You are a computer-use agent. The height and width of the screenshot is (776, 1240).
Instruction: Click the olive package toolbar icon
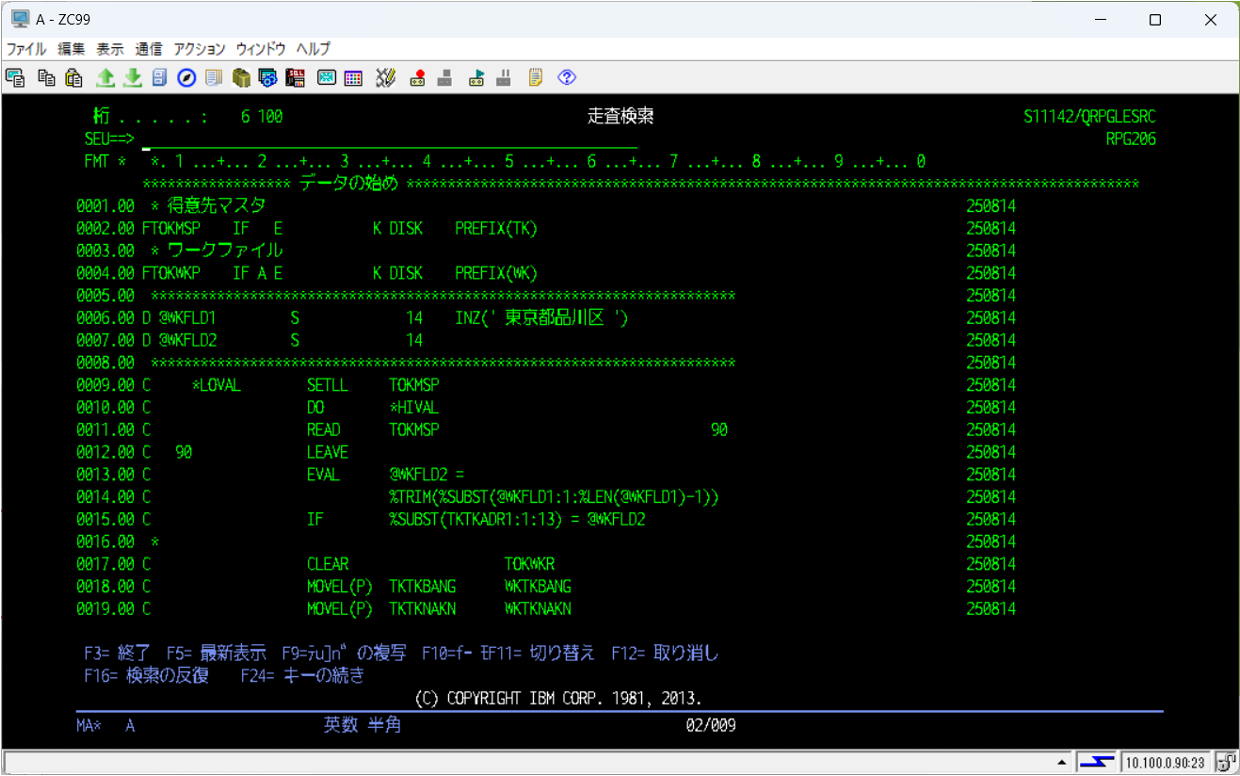pos(240,77)
